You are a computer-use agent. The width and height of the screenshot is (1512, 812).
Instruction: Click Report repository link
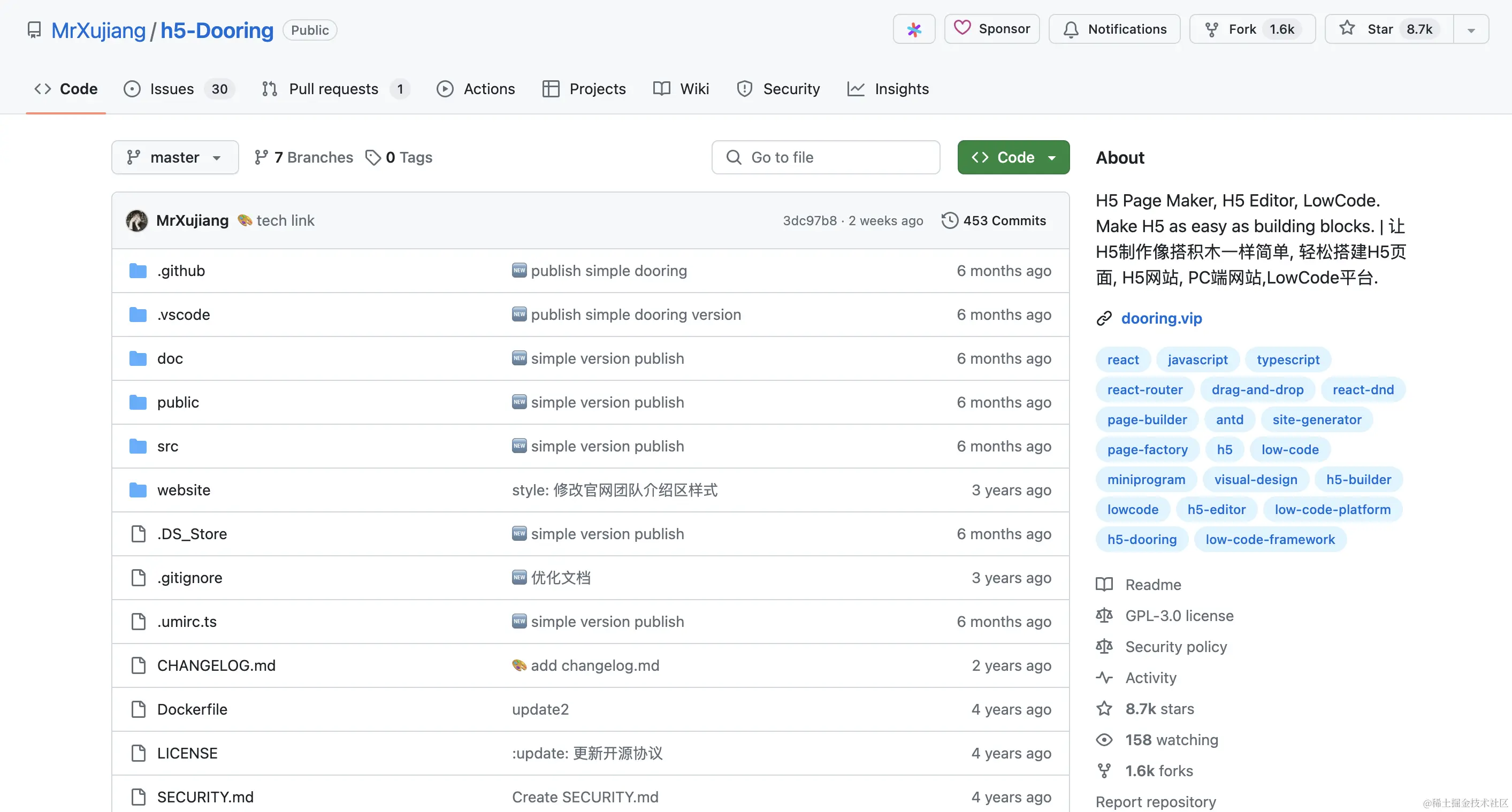pos(1156,802)
